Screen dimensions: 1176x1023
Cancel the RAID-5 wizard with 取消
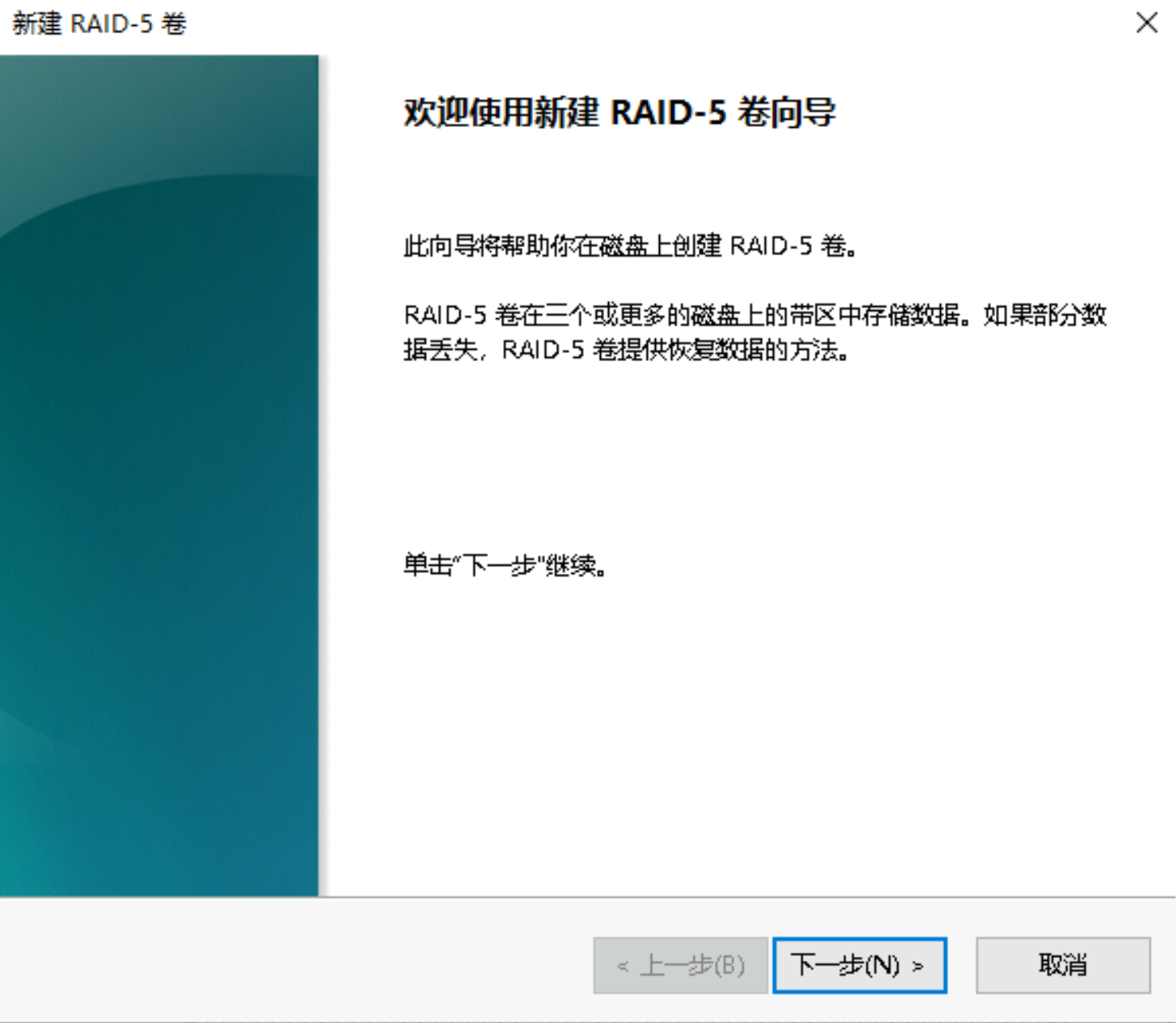(1063, 965)
